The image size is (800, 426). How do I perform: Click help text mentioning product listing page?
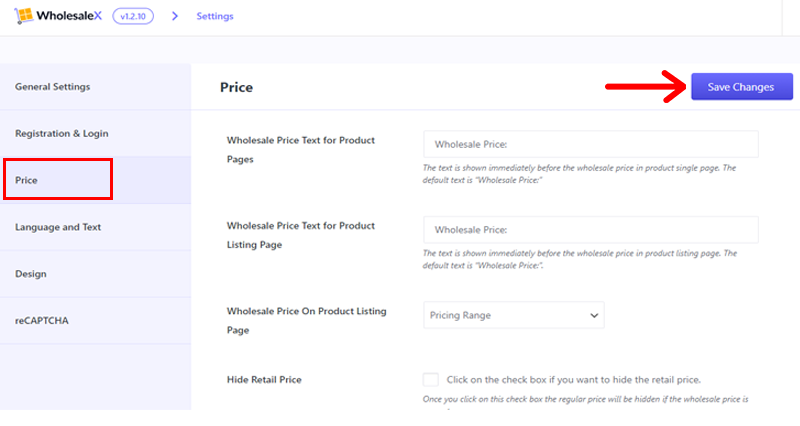(x=580, y=259)
